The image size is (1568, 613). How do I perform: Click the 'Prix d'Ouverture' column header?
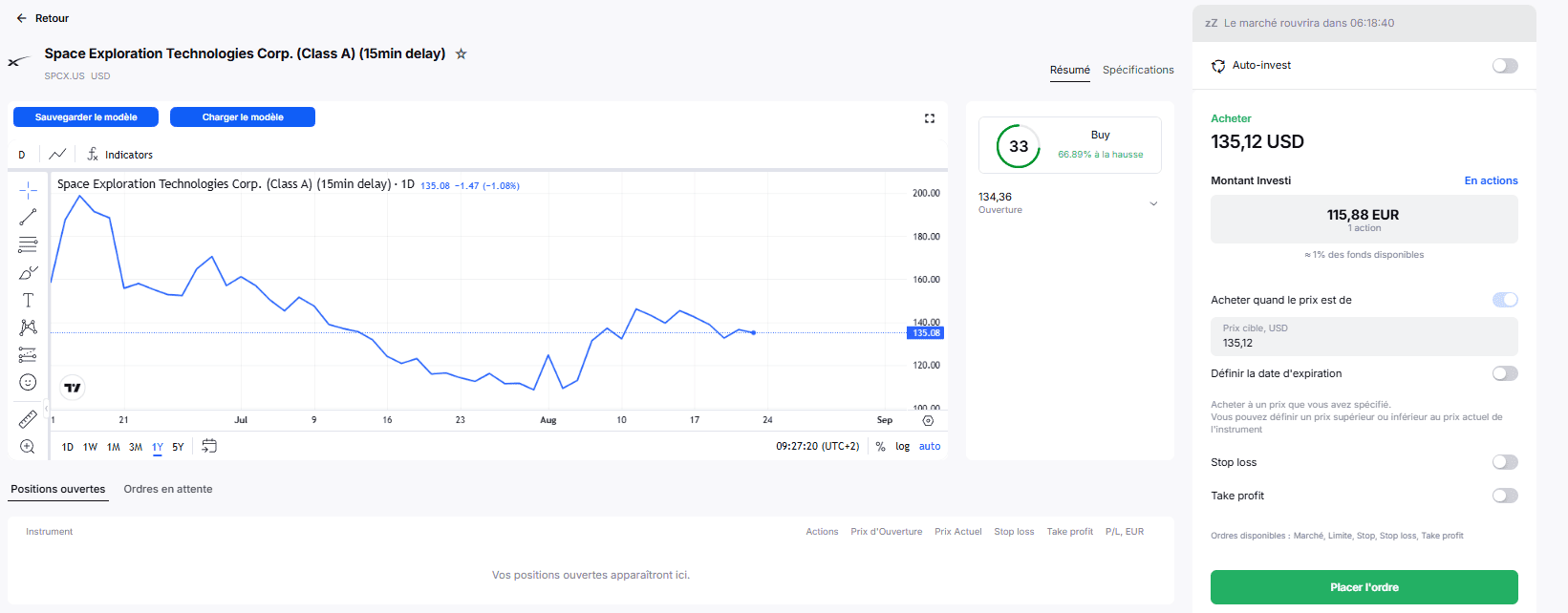click(887, 532)
